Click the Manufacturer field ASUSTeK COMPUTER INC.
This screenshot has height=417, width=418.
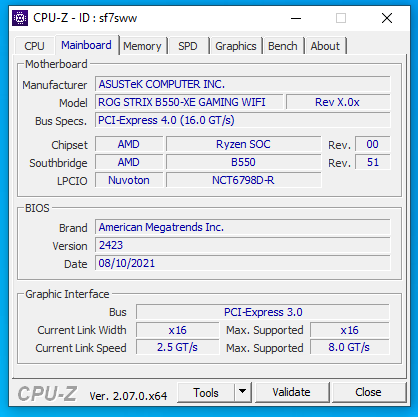pyautogui.click(x=243, y=84)
